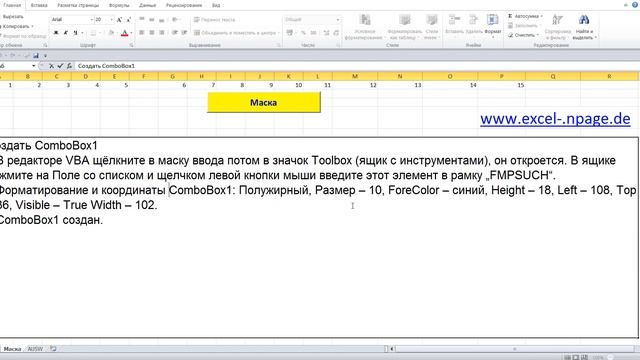
Task: Open the font color dropdown arrow
Action: pos(131,33)
